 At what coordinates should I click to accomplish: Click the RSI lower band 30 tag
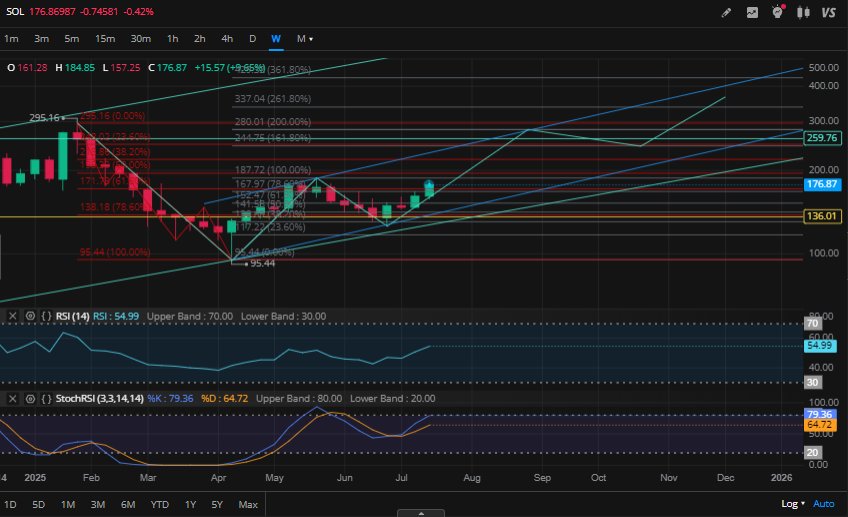click(x=812, y=382)
